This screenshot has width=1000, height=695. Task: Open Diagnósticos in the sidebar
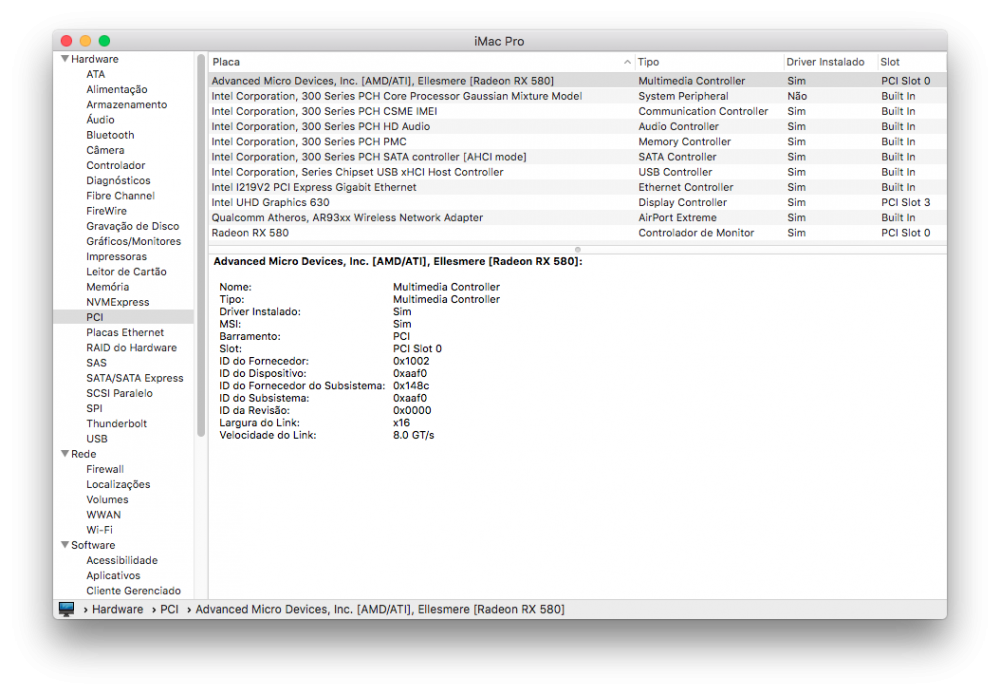point(118,180)
